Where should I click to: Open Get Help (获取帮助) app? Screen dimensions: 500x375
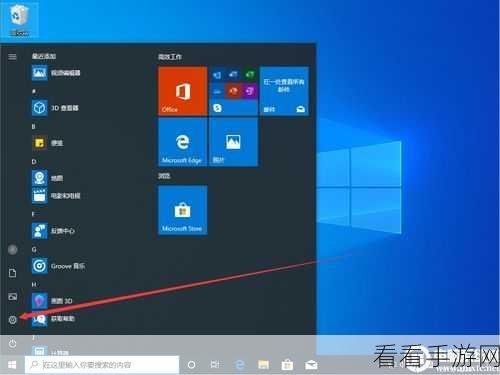coord(53,319)
